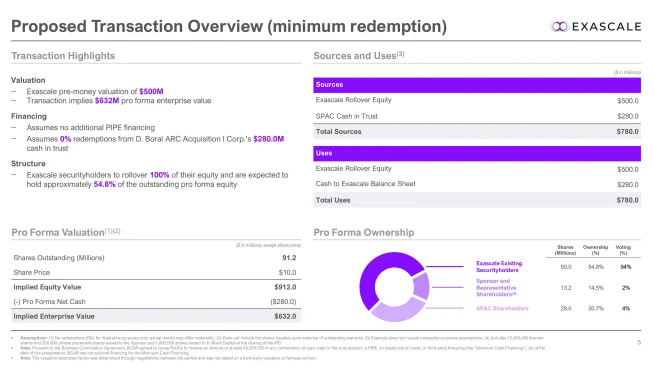
Task: Click the Voting (%) column header
Action: [x=623, y=250]
